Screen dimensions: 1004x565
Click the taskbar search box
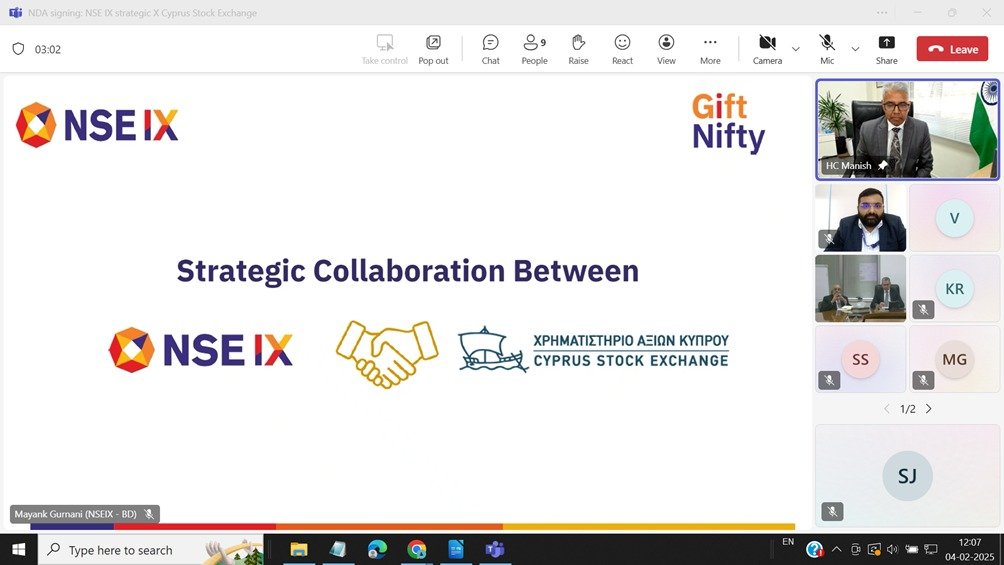pos(150,550)
